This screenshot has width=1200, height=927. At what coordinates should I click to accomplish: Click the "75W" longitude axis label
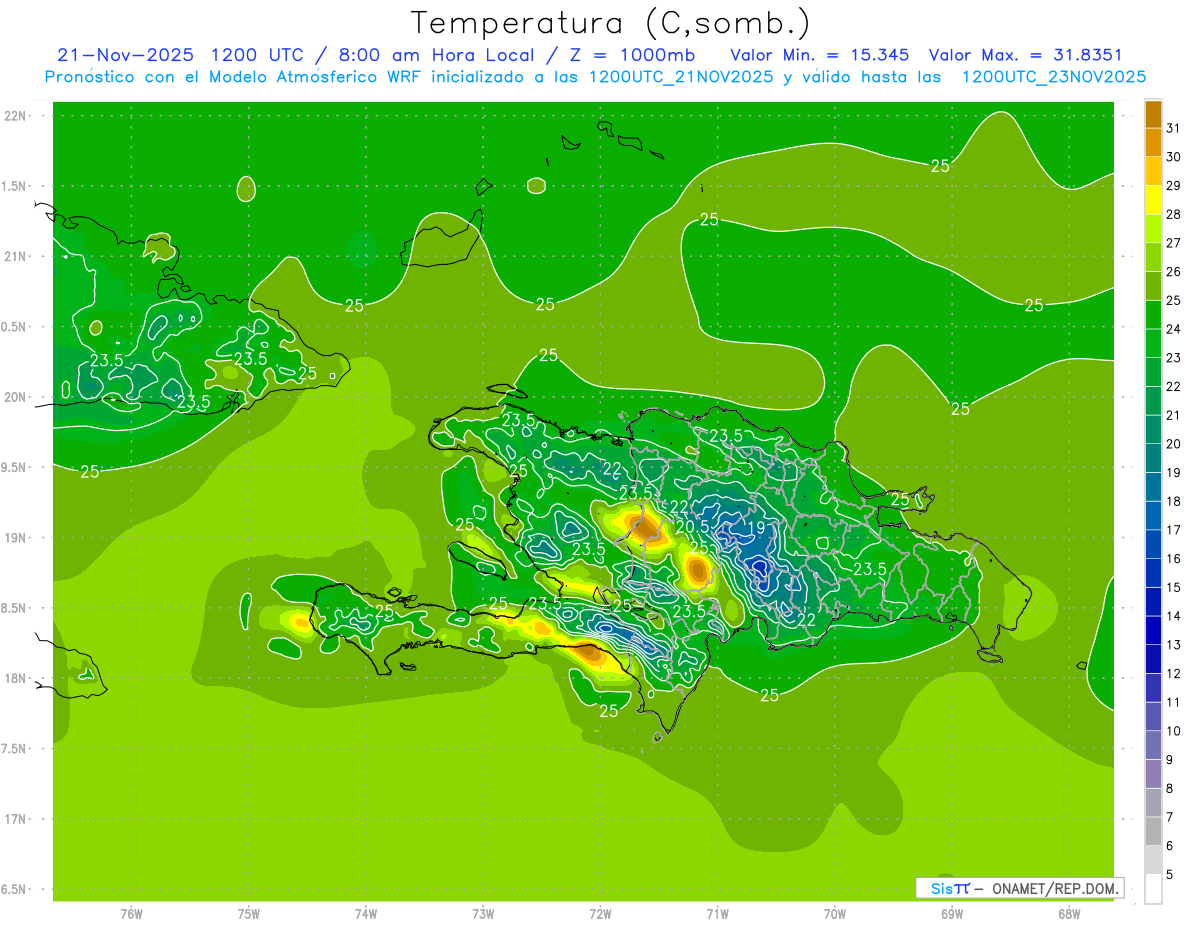tap(249, 913)
